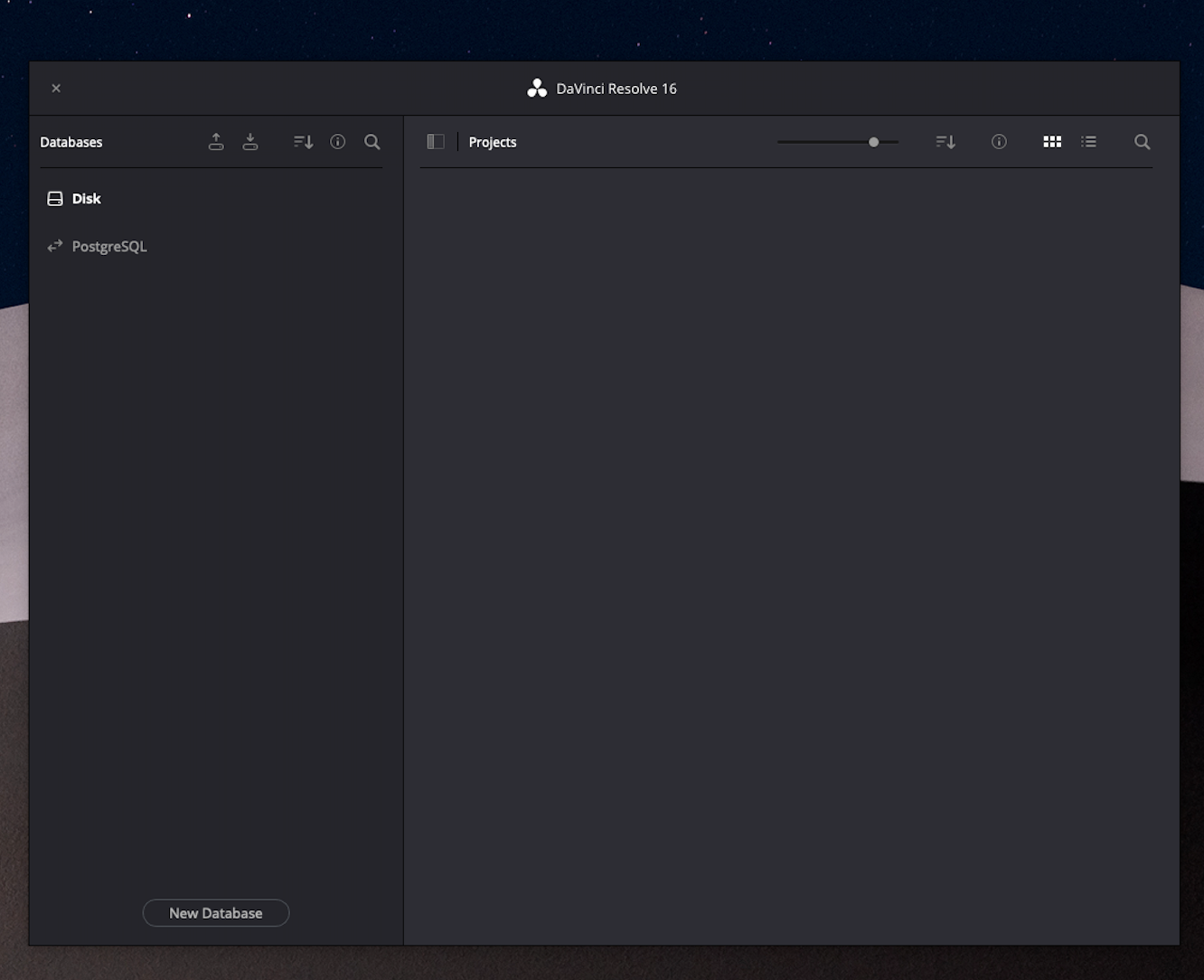The height and width of the screenshot is (980, 1204).
Task: Click the DaVinci Resolve logo icon
Action: click(x=537, y=89)
